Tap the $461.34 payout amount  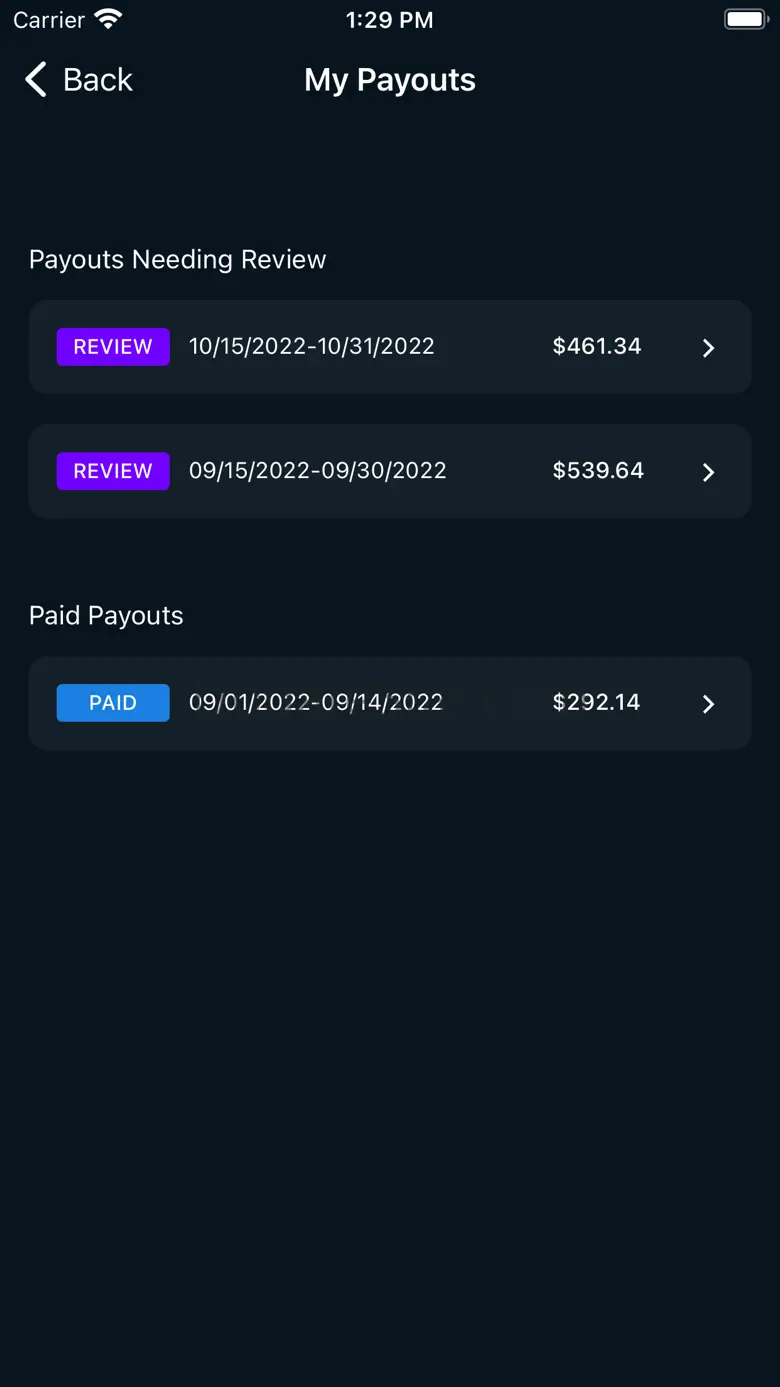click(x=597, y=346)
